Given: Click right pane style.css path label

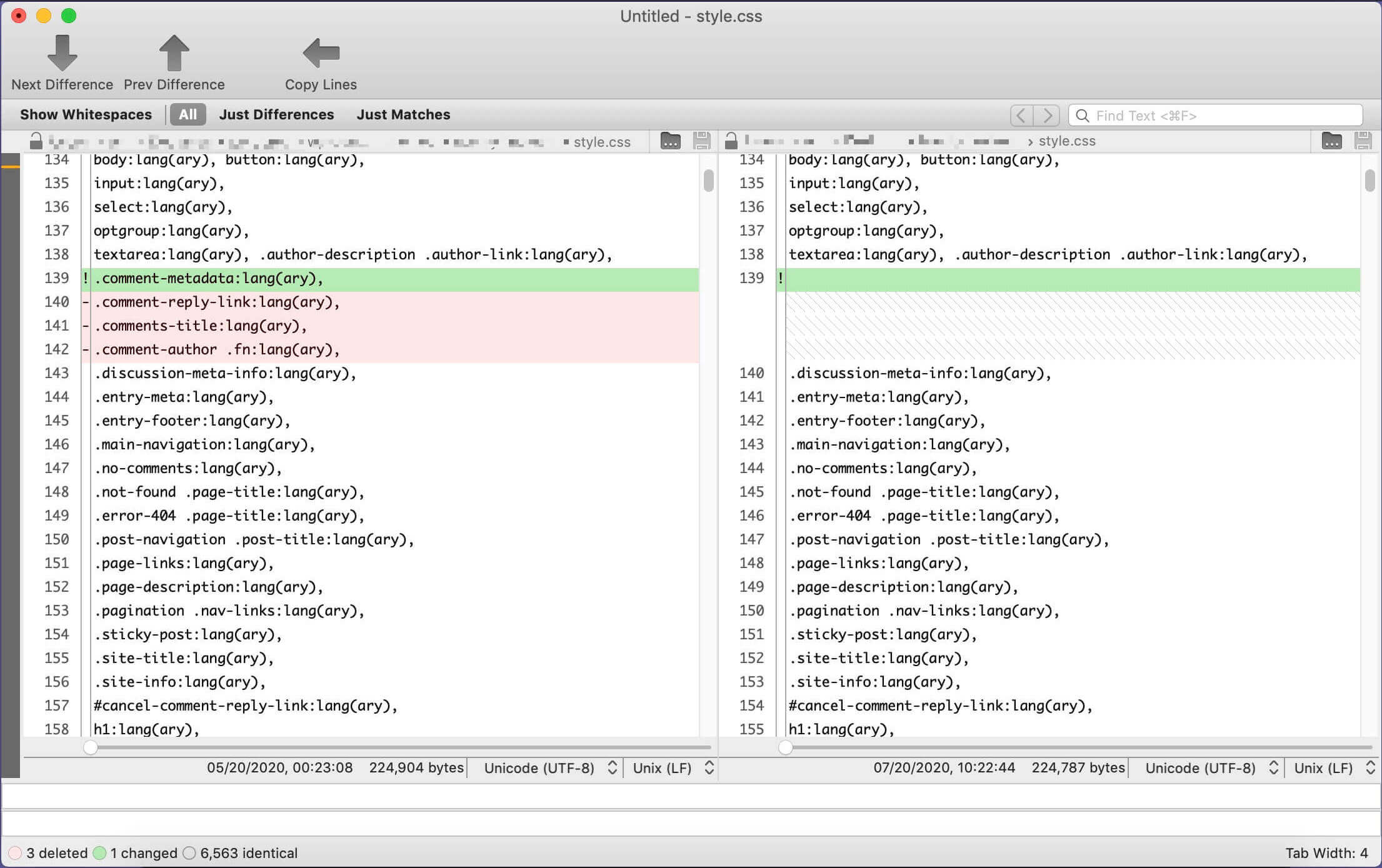Looking at the screenshot, I should click(1067, 141).
